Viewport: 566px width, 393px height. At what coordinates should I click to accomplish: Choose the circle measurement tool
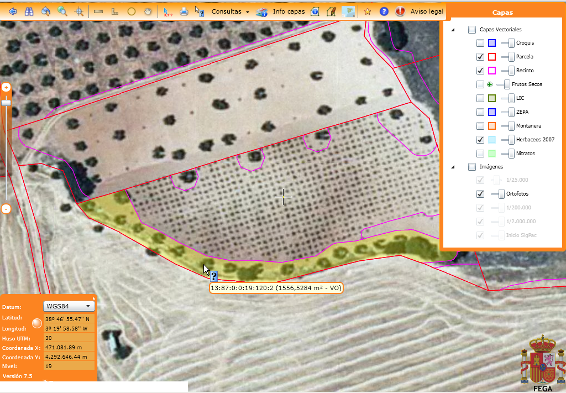coord(131,12)
